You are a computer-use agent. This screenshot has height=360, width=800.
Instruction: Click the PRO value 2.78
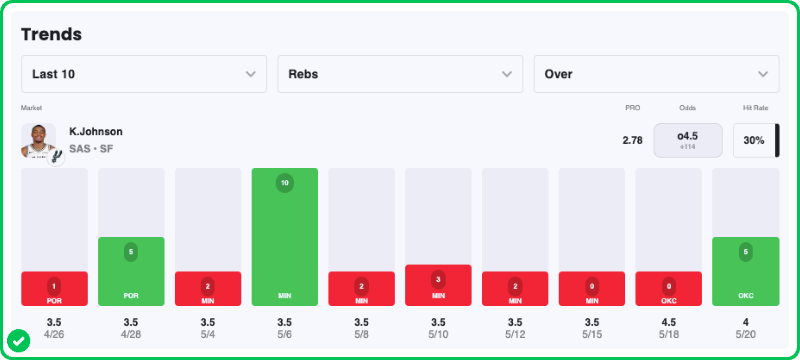point(632,140)
